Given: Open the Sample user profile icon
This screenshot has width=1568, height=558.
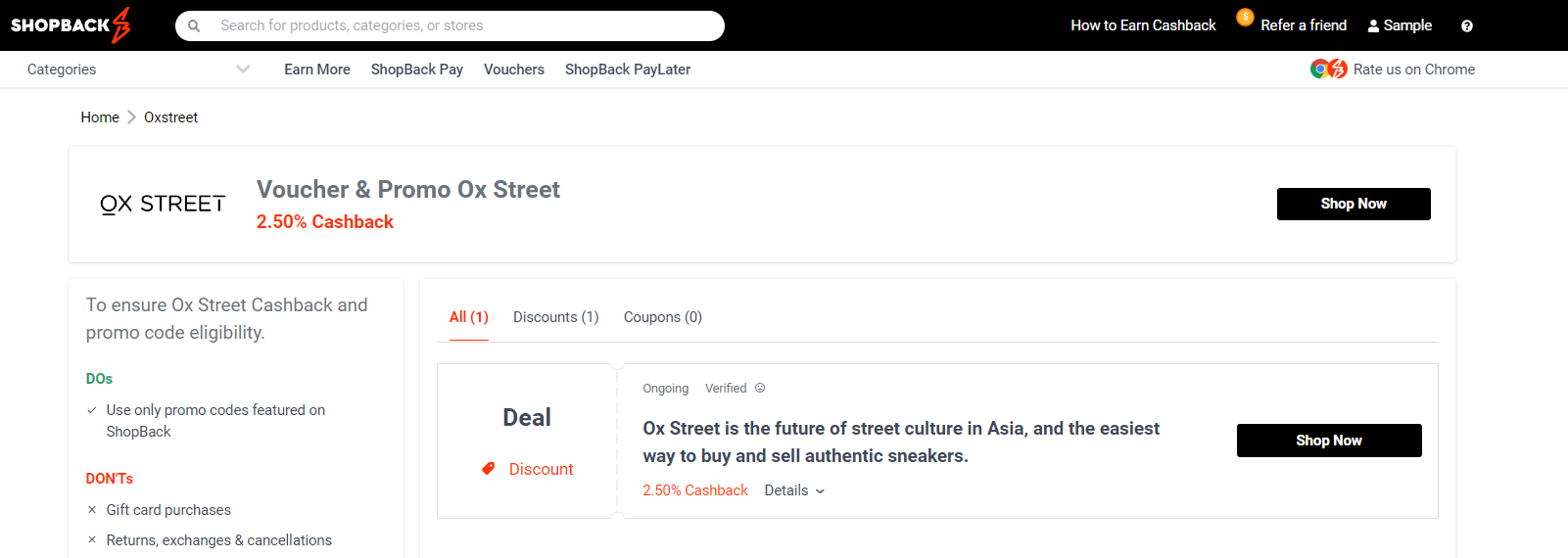Looking at the screenshot, I should [1373, 26].
